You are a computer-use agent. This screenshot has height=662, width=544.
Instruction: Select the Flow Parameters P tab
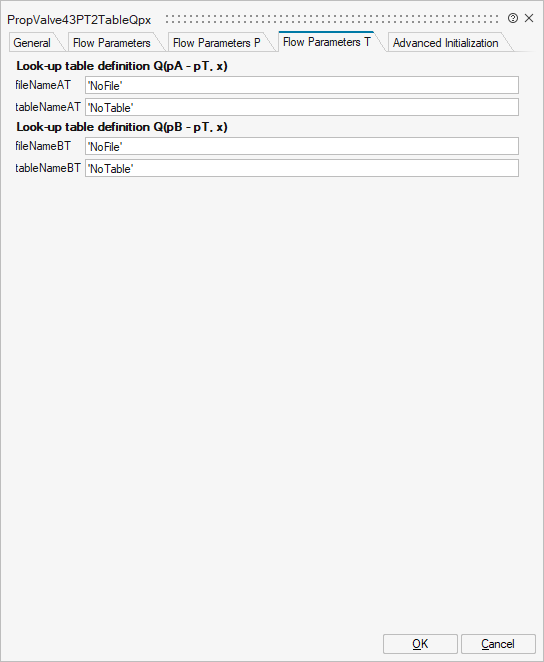217,43
